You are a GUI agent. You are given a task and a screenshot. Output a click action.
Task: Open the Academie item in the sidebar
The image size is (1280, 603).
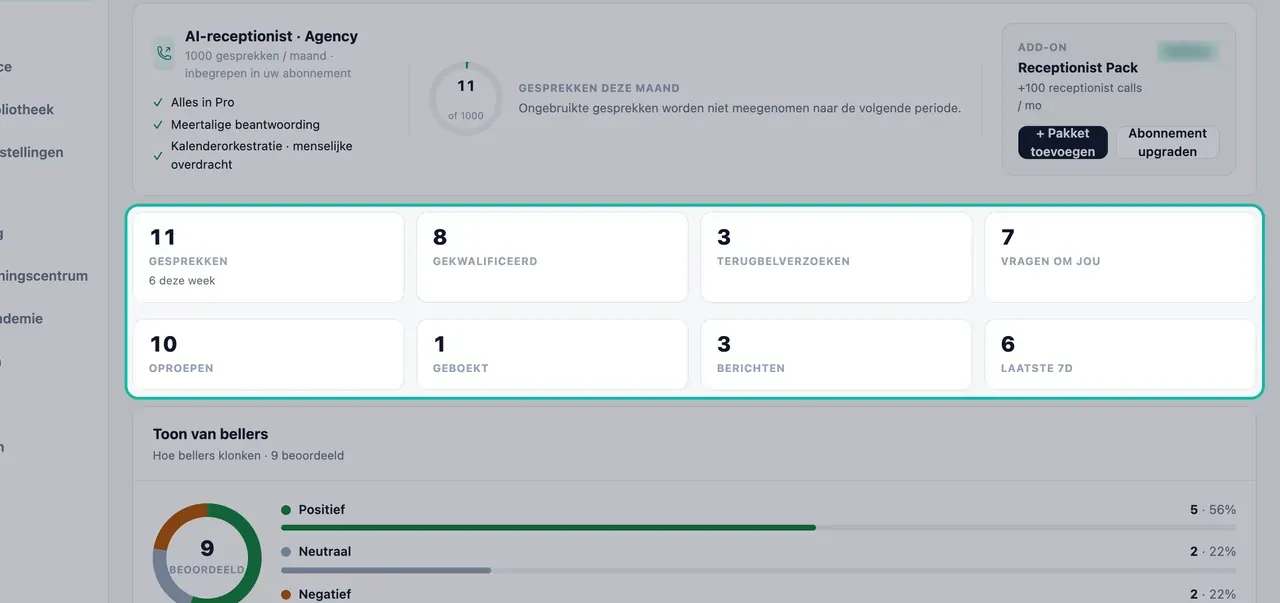(22, 319)
